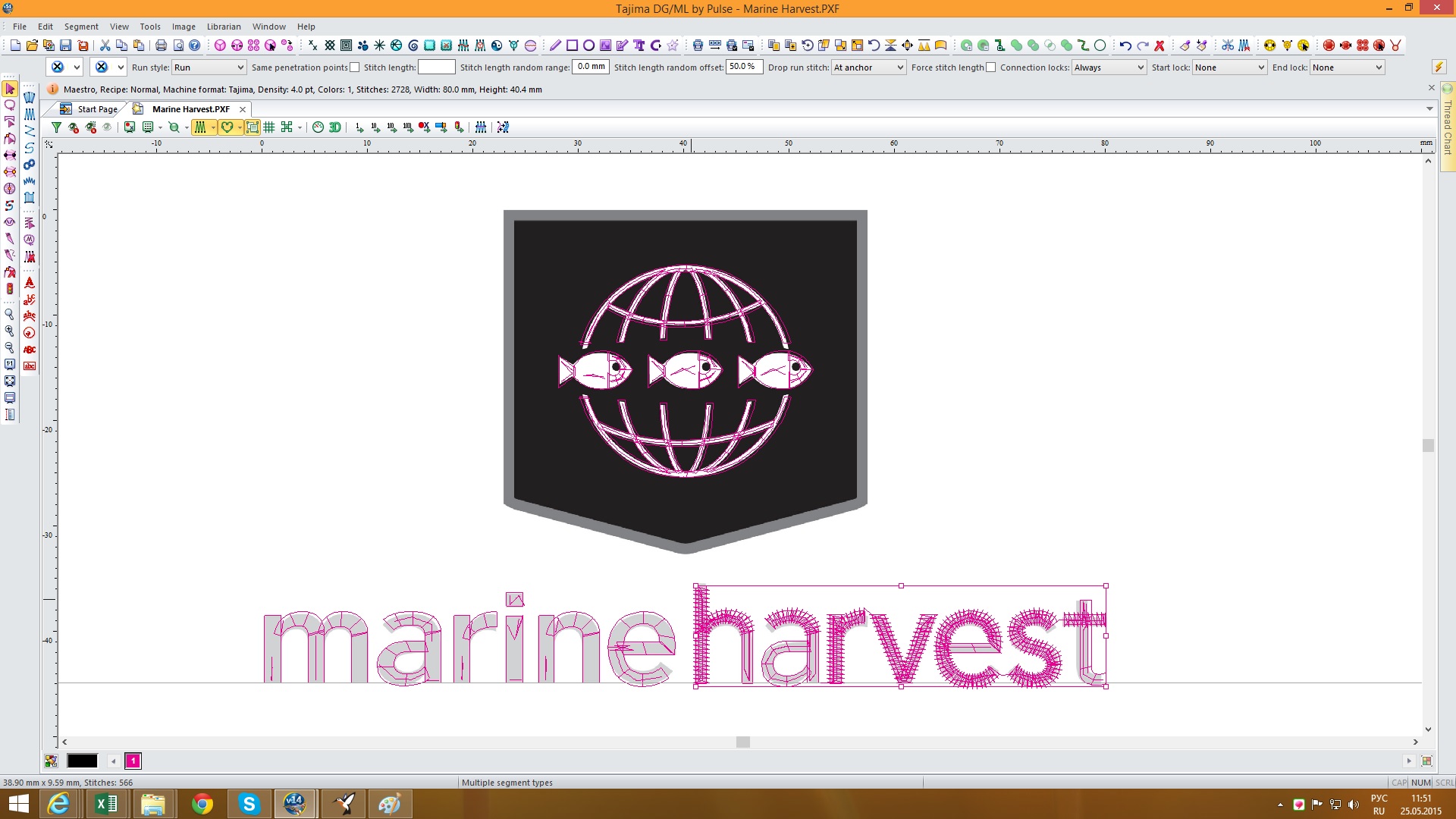Screen dimensions: 1456x819
Task: Open the Tools menu
Action: coord(150,27)
